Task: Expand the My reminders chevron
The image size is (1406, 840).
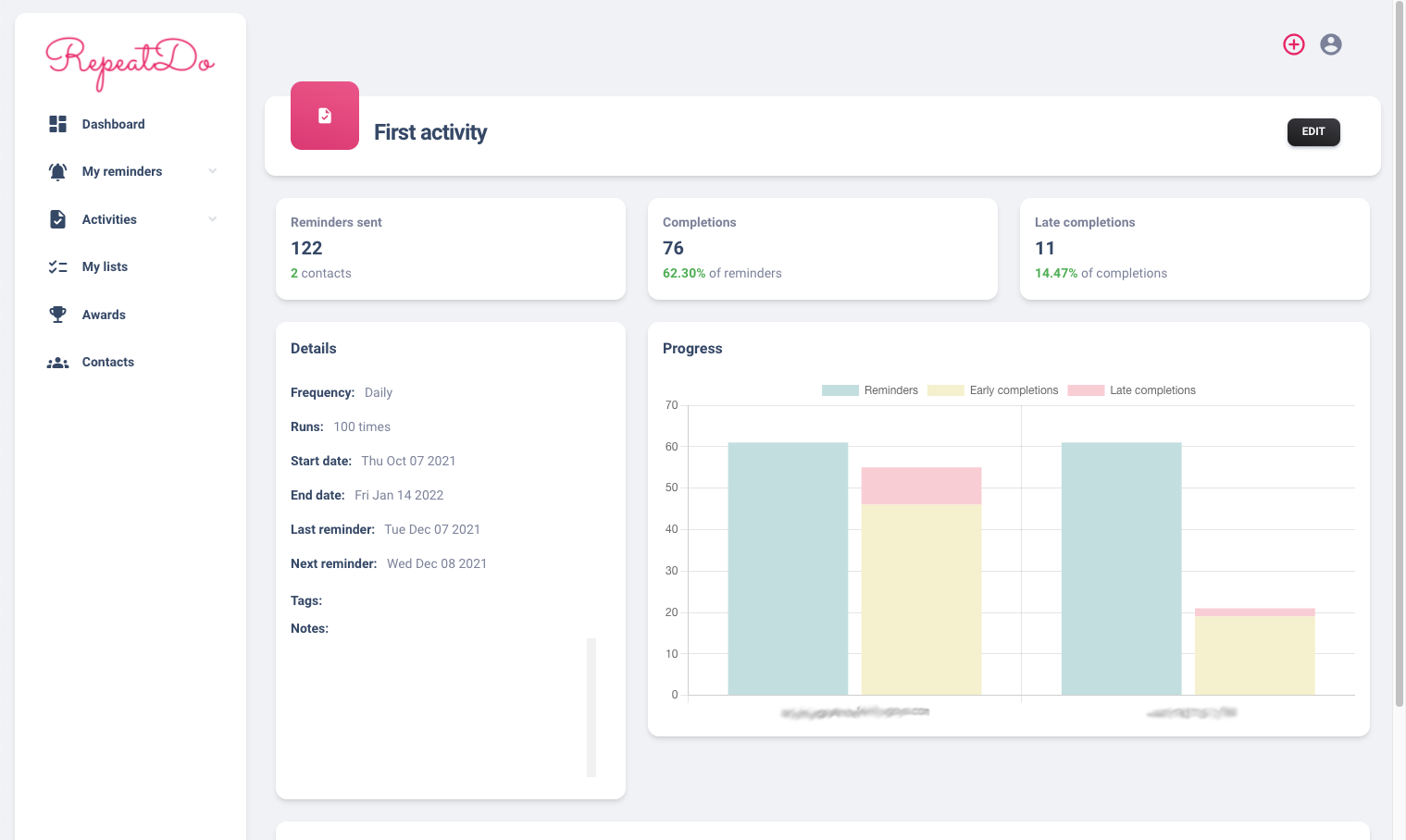Action: (x=213, y=171)
